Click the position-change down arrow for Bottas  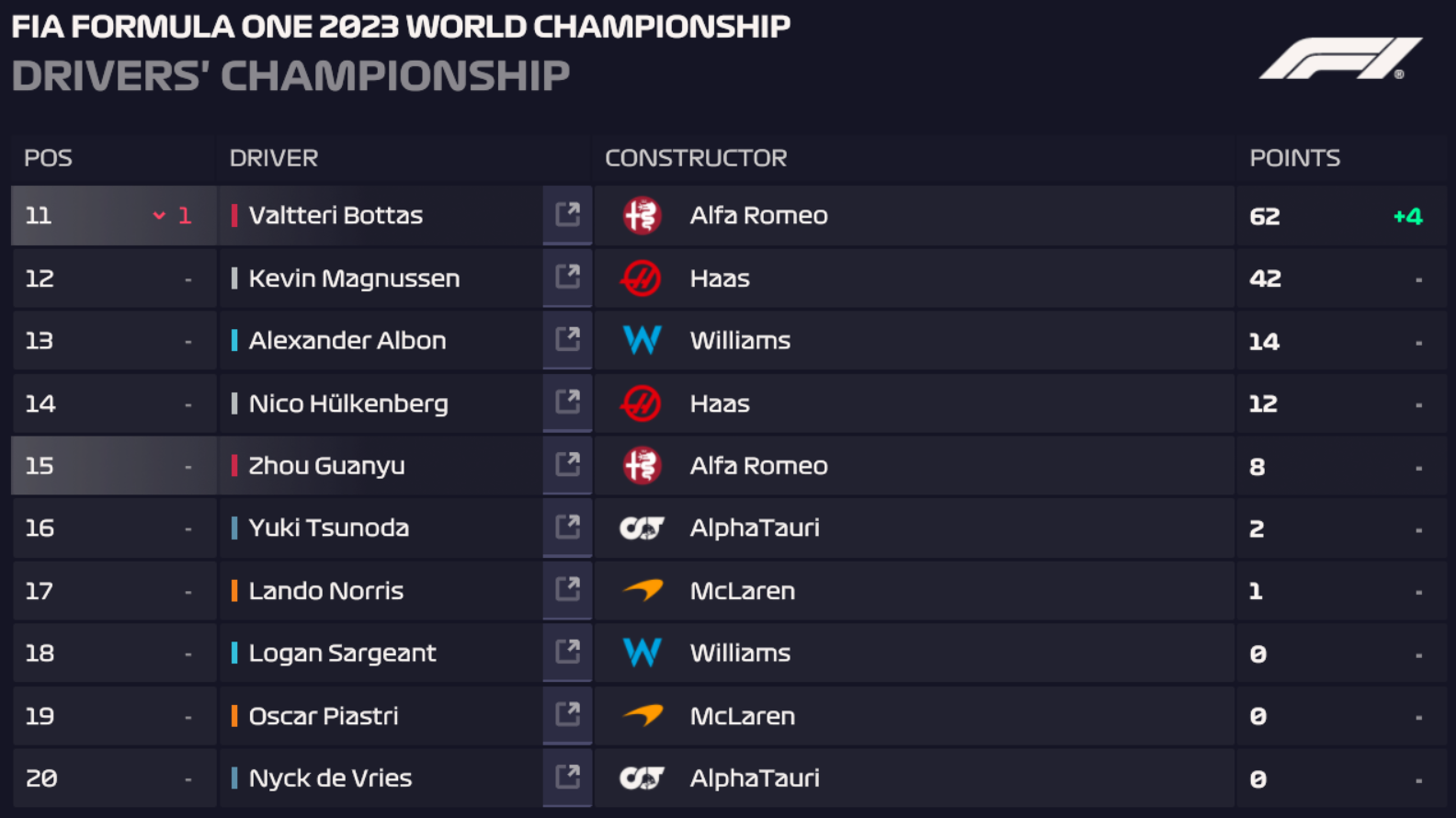pyautogui.click(x=159, y=216)
